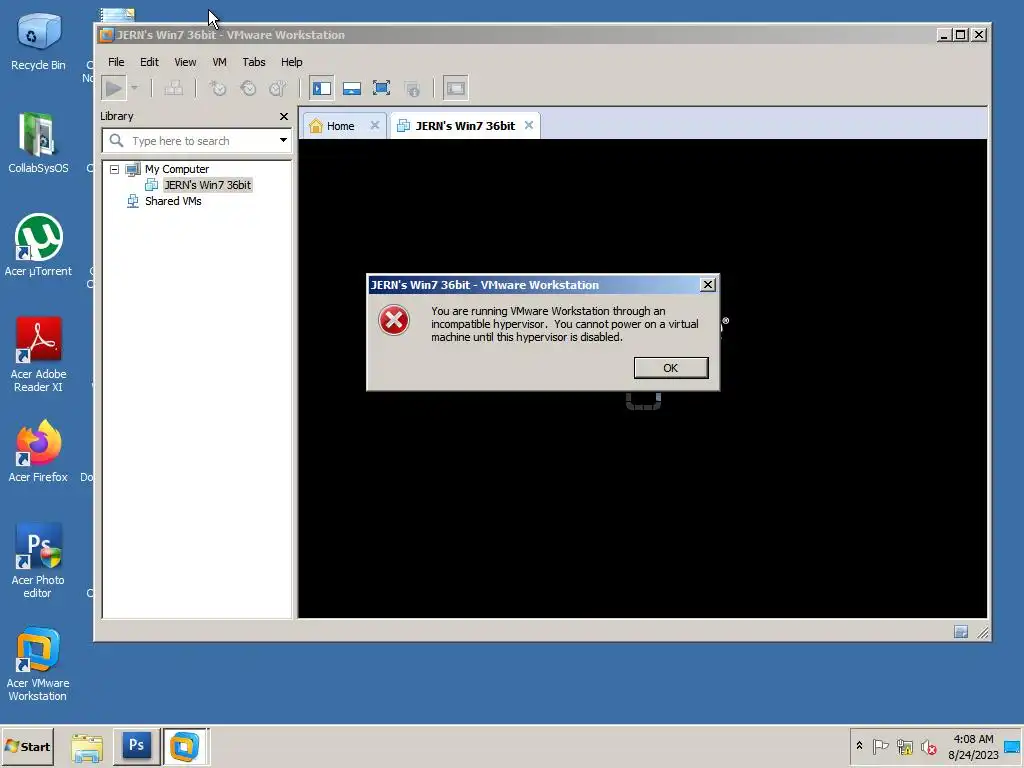This screenshot has height=768, width=1024.
Task: Open Acer Firefox desktop shortcut
Action: tap(38, 451)
